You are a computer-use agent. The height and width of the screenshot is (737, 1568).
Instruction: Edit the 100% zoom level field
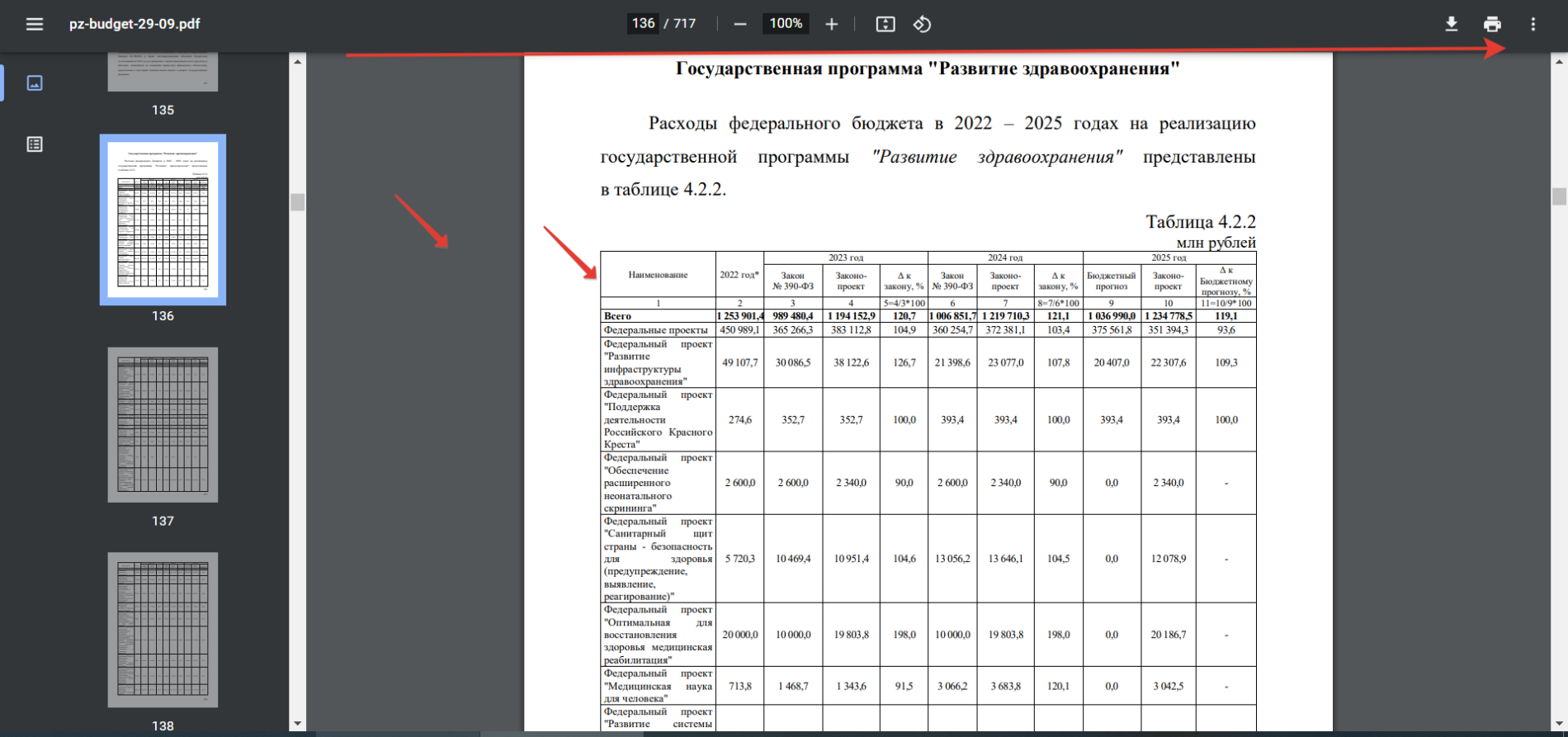point(786,23)
